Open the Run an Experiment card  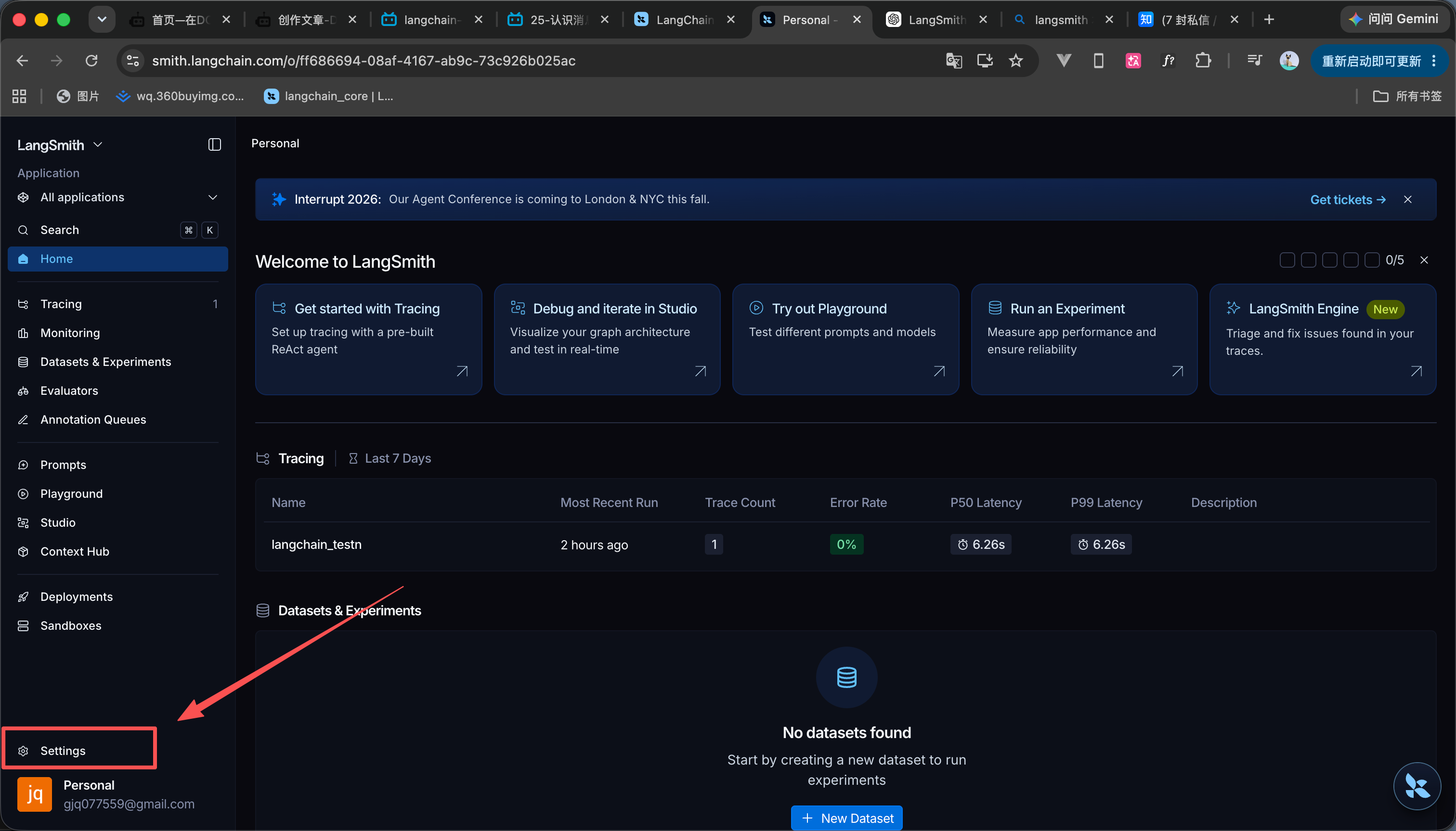(x=1084, y=339)
